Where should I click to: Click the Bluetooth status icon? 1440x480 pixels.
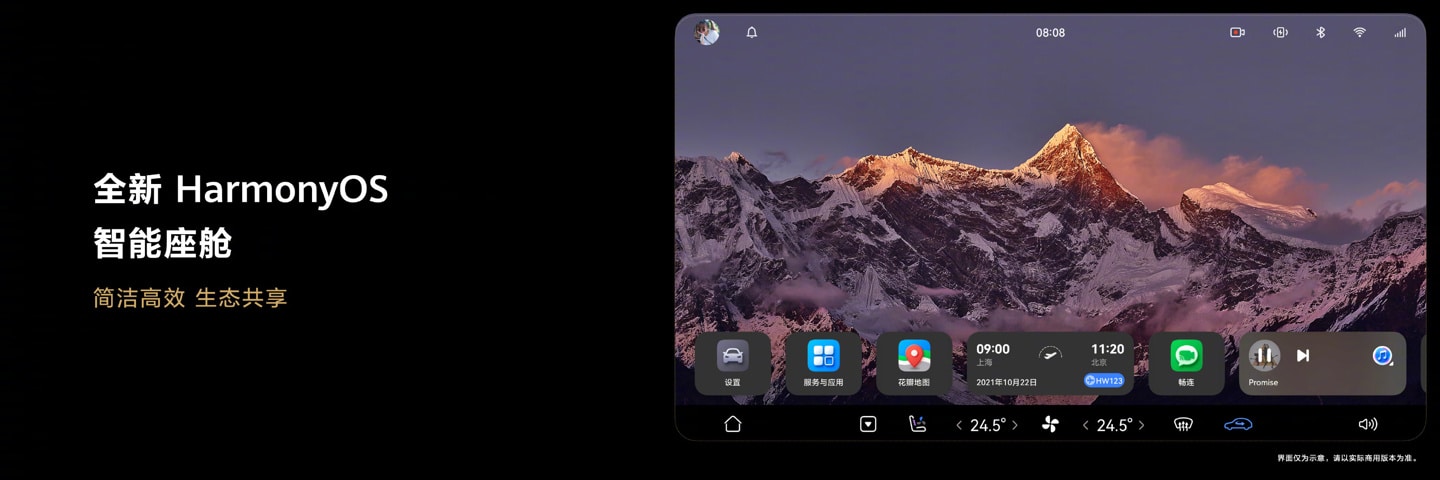1320,33
